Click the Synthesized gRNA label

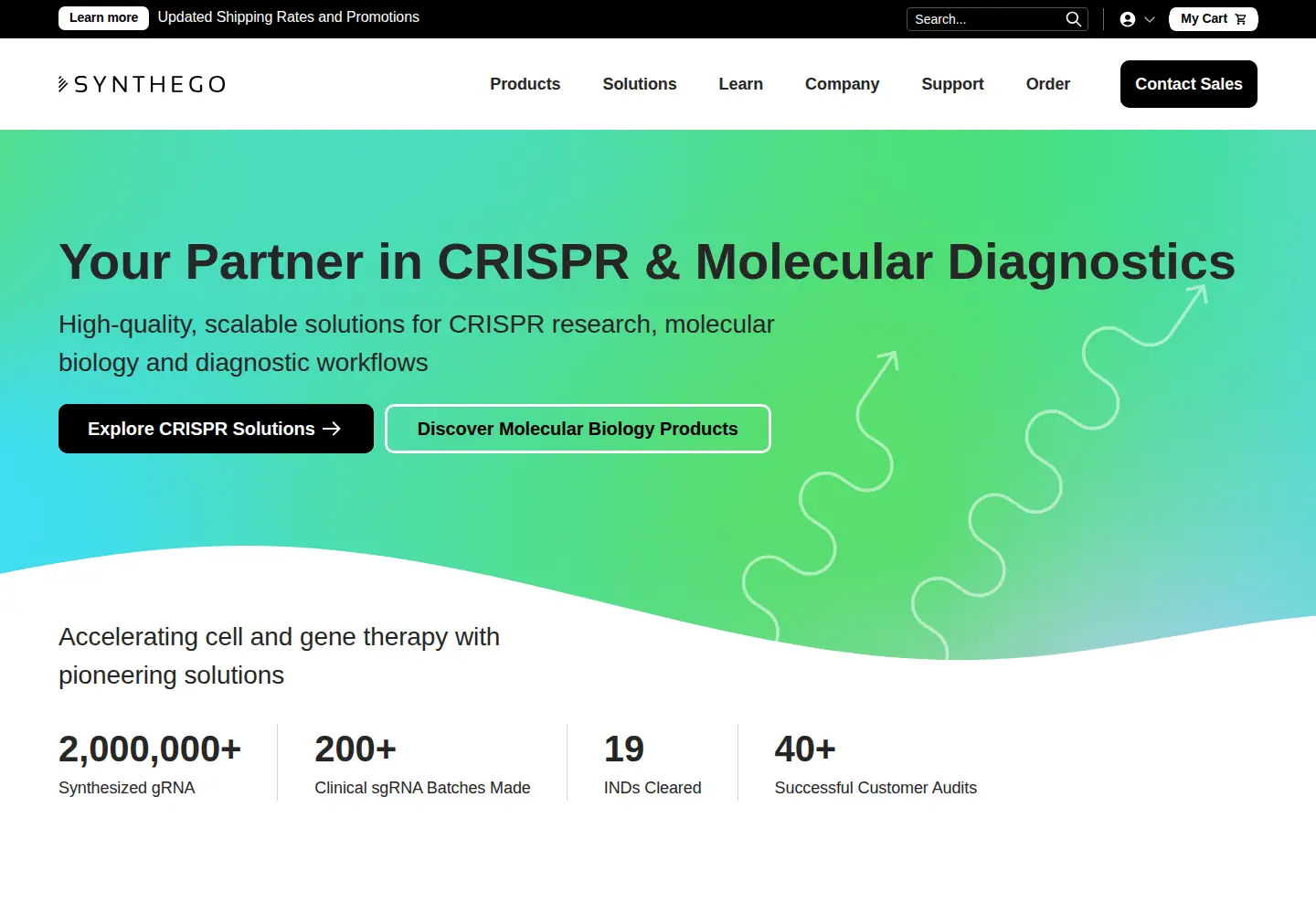coord(127,788)
